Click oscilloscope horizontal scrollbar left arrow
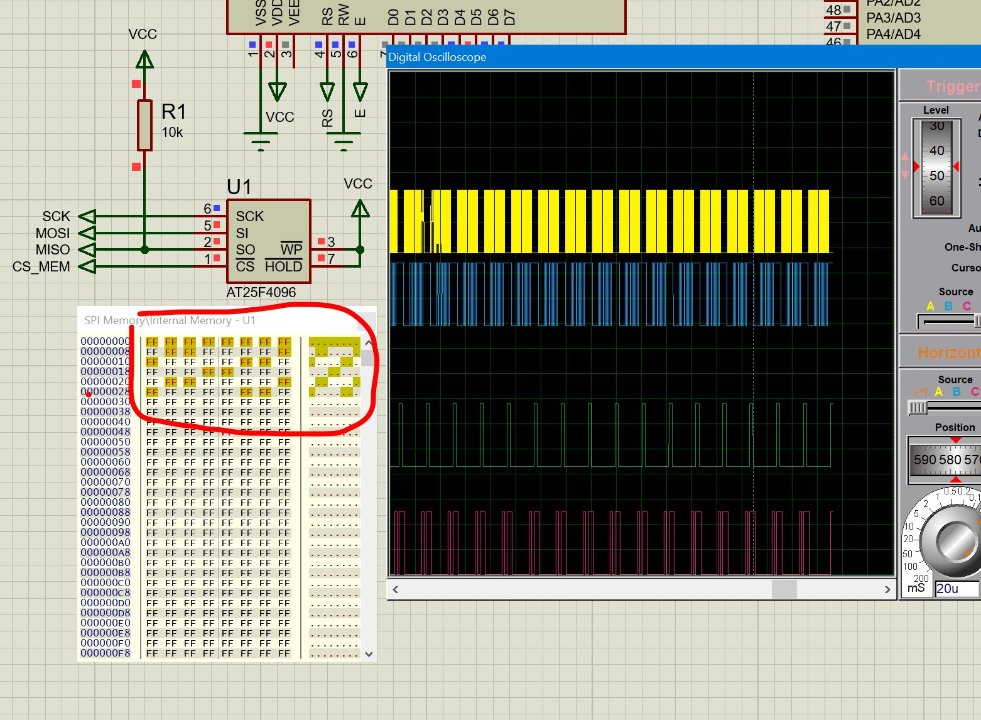Image resolution: width=981 pixels, height=720 pixels. click(x=395, y=589)
